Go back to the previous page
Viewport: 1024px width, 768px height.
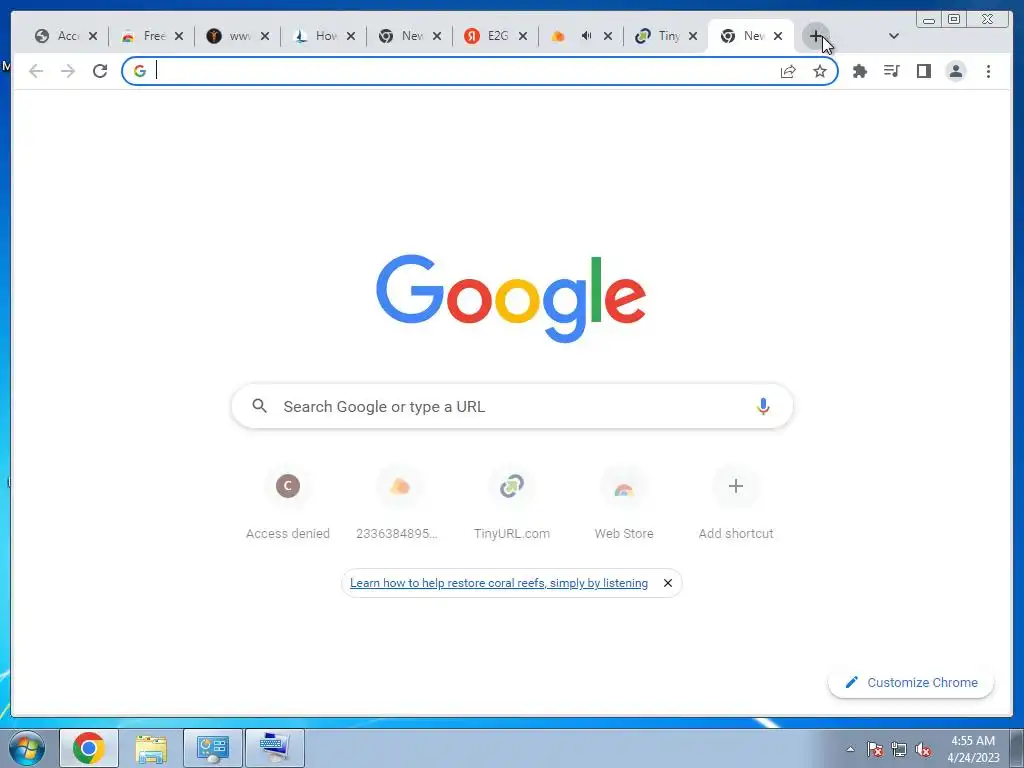point(36,71)
